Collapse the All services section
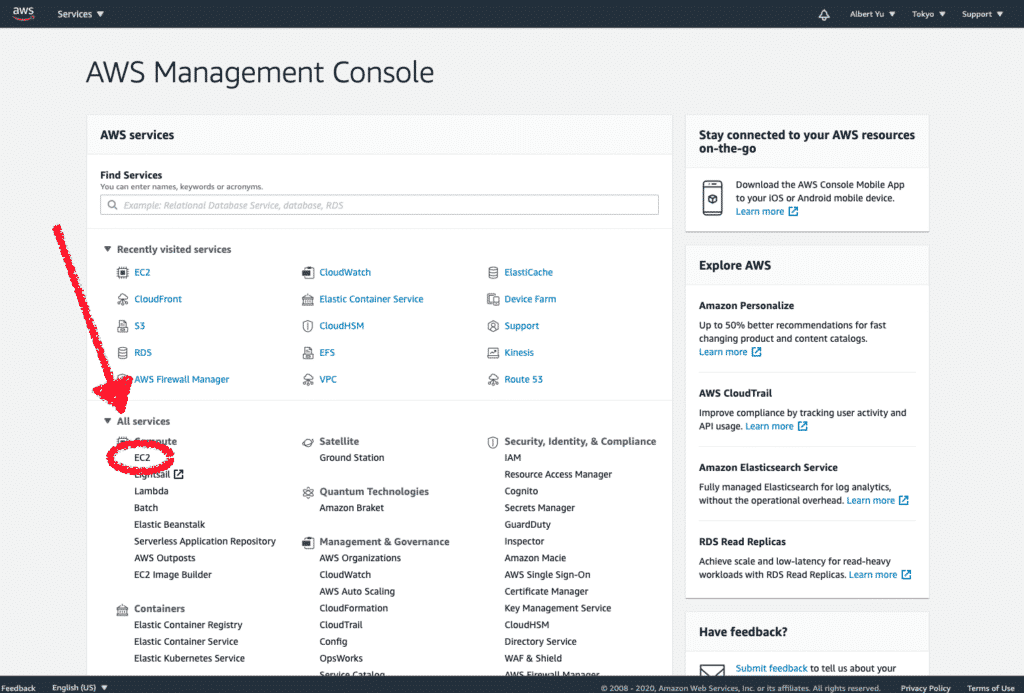Viewport: 1024px width, 693px height. pyautogui.click(x=107, y=421)
